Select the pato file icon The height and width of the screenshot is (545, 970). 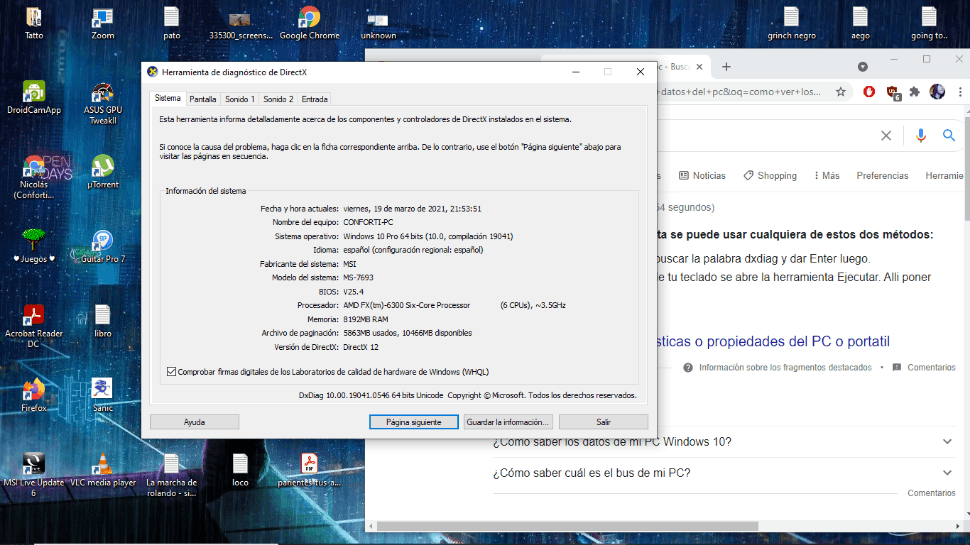(171, 23)
